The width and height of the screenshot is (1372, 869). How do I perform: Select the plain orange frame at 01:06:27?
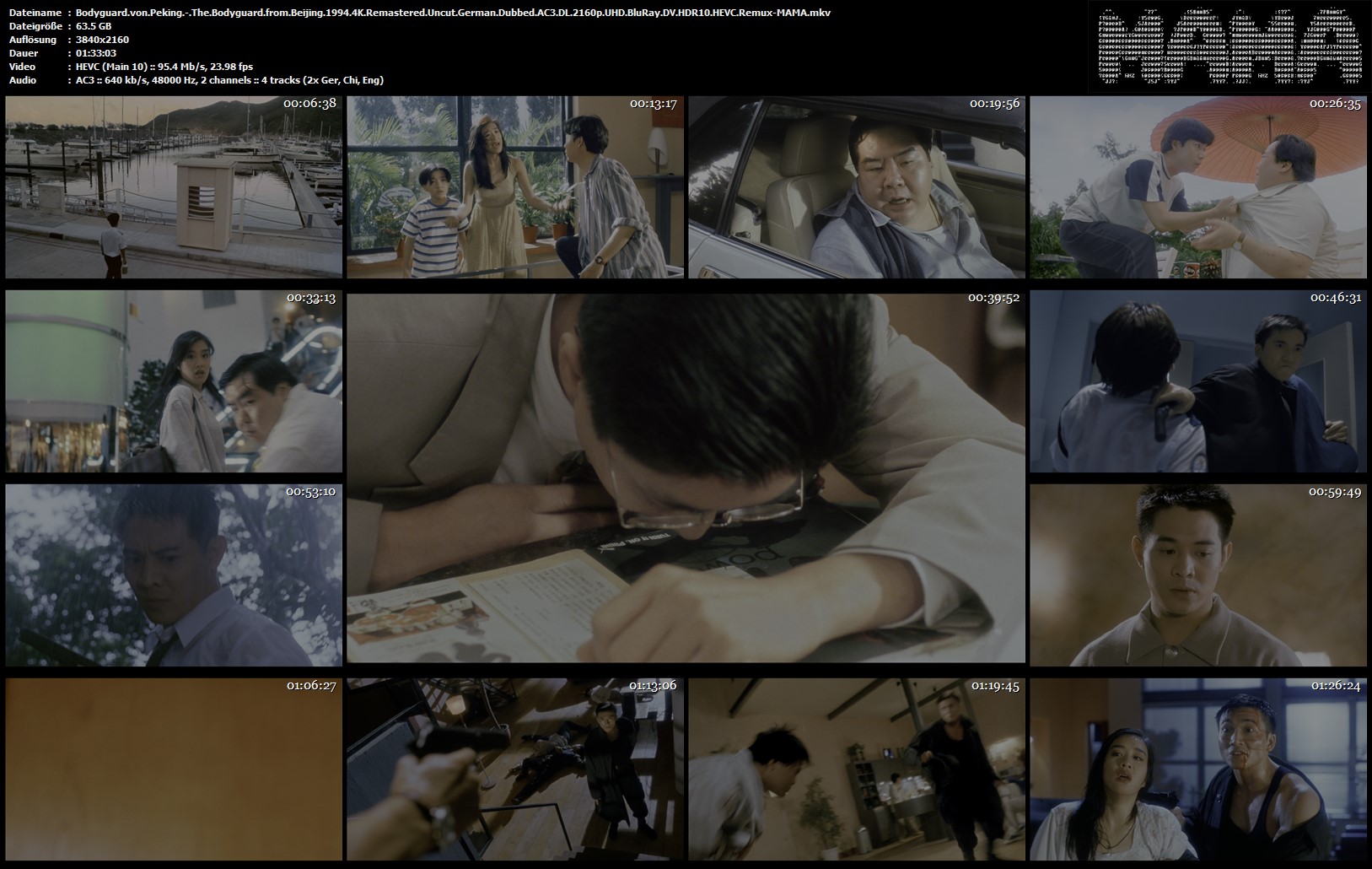[174, 769]
